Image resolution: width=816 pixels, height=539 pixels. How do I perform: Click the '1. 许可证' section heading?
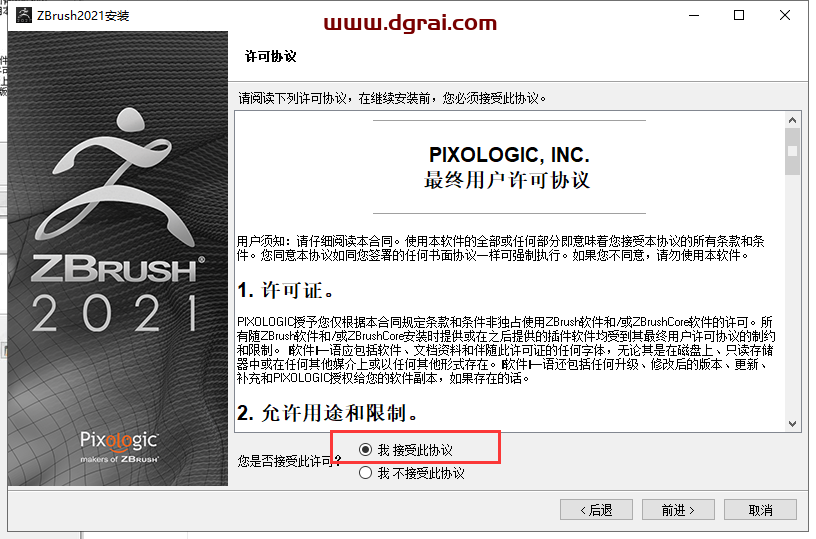pyautogui.click(x=285, y=290)
